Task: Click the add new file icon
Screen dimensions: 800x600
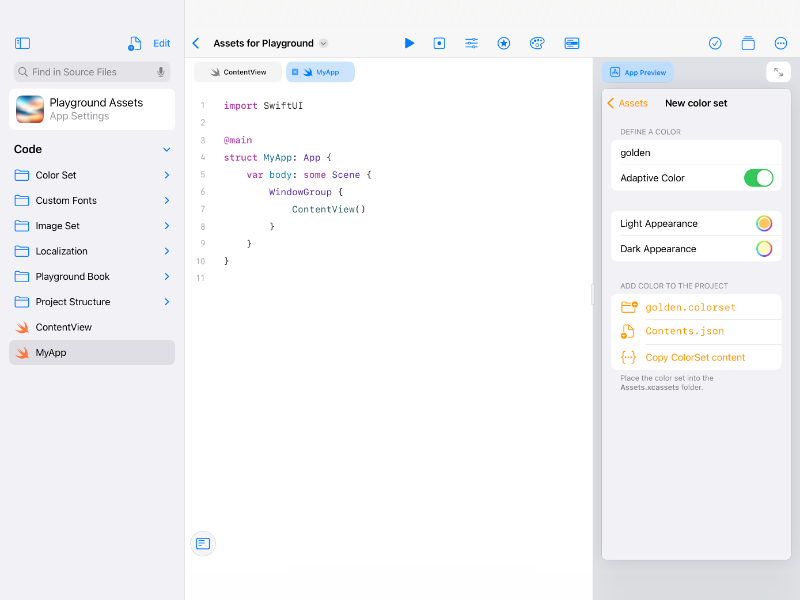Action: (135, 44)
